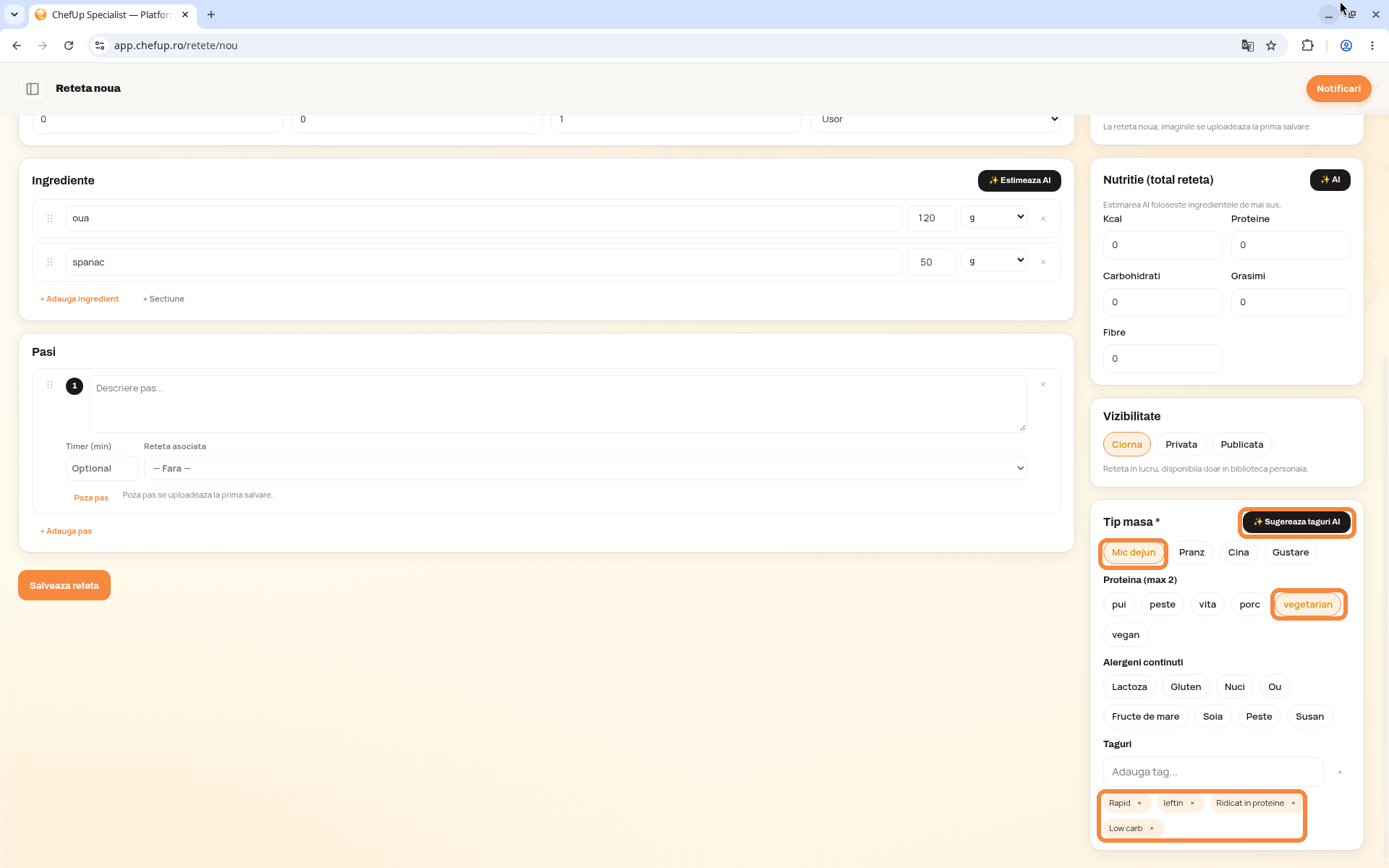Remove the Ieftin tag

1192,804
